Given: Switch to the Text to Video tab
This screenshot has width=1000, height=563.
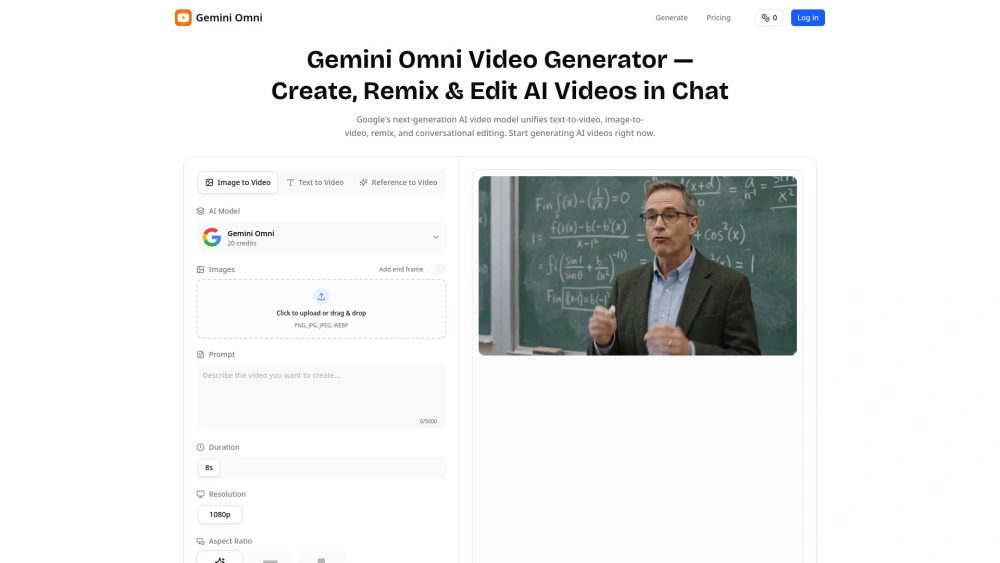Looking at the screenshot, I should click(x=315, y=182).
